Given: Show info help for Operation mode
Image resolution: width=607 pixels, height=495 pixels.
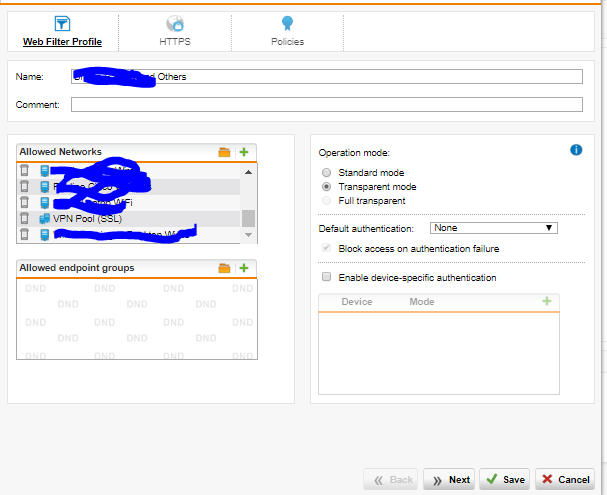Looking at the screenshot, I should click(x=576, y=150).
